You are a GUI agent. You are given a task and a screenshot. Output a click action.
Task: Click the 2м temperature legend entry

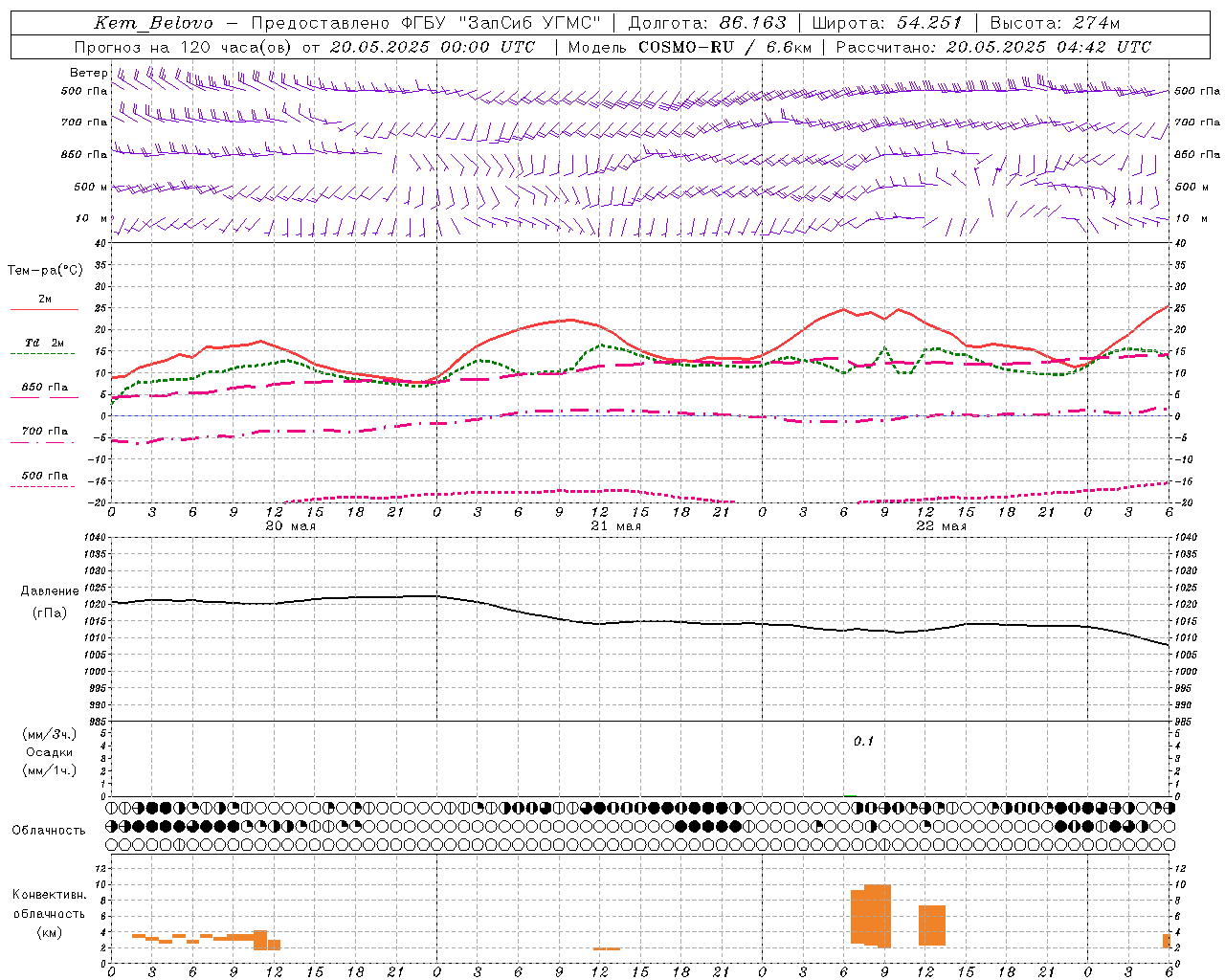[45, 299]
